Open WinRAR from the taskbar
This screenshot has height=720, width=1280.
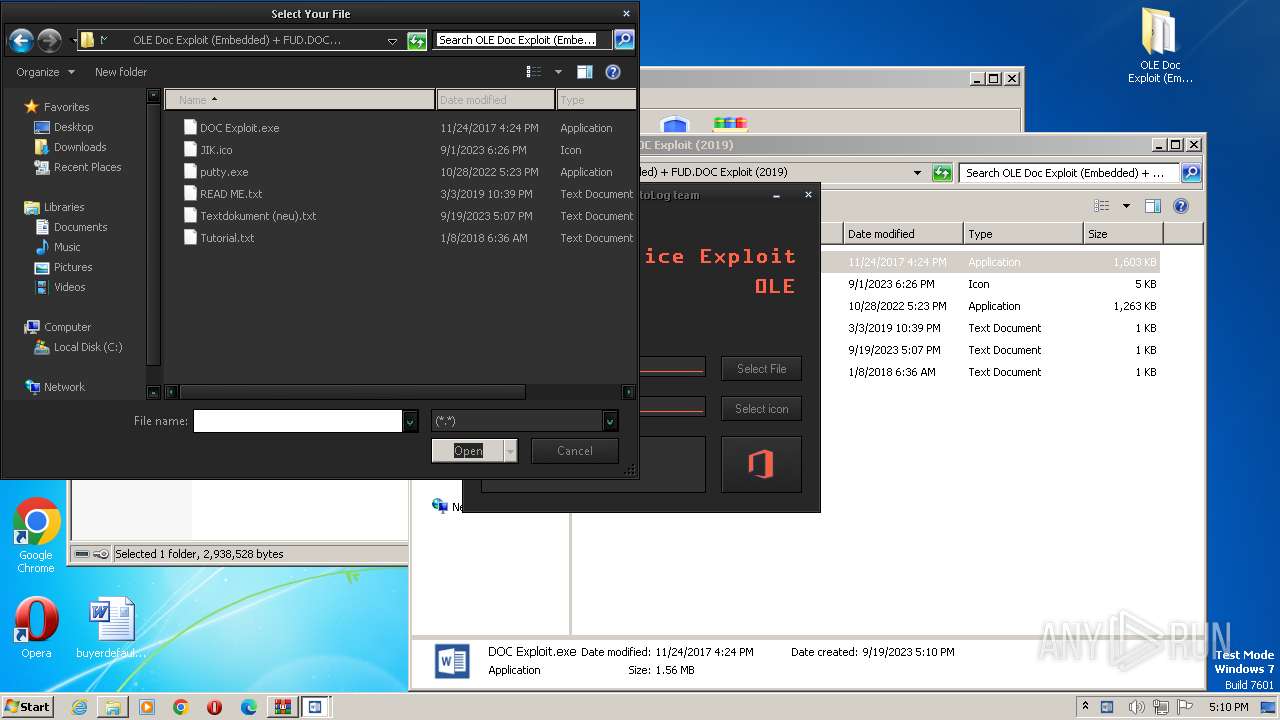[282, 707]
